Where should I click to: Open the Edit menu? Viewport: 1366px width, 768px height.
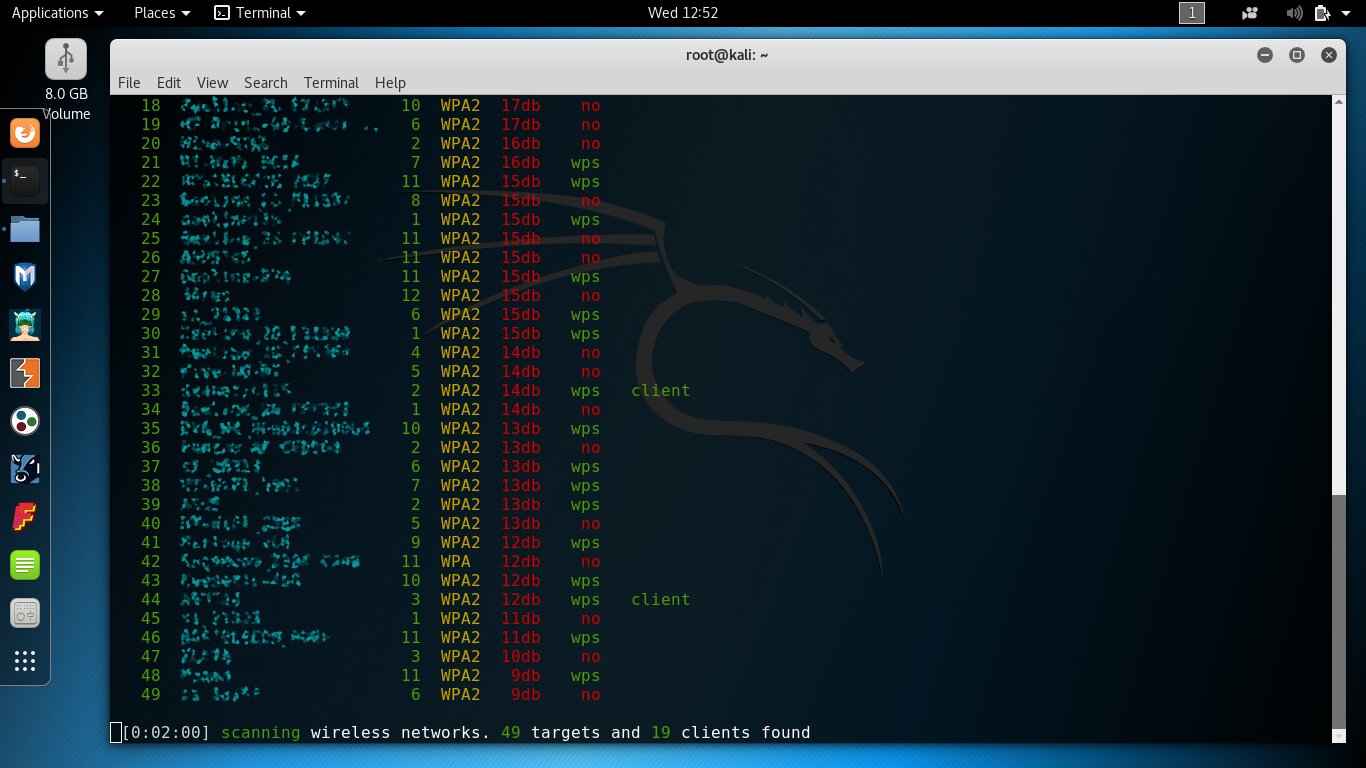(x=169, y=83)
